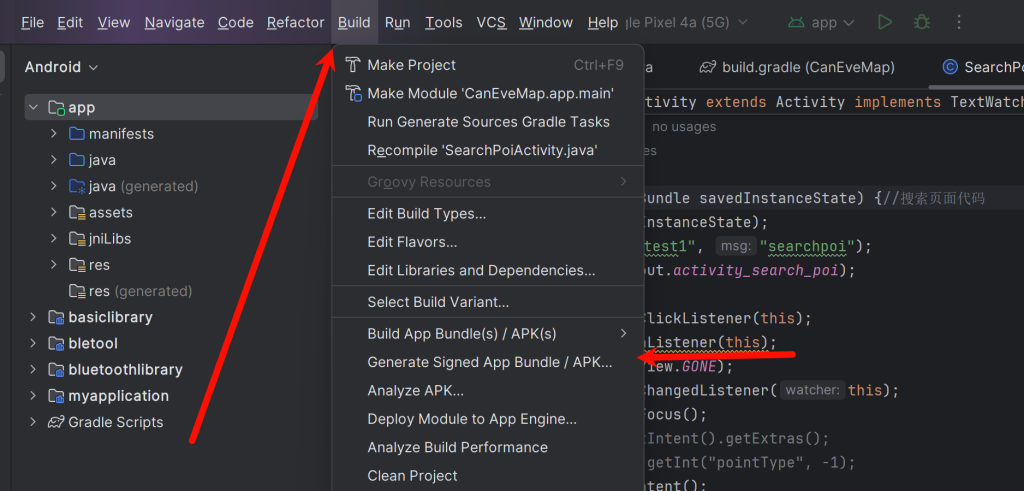The height and width of the screenshot is (491, 1024).
Task: Open the Android project view dropdown
Action: tap(62, 67)
